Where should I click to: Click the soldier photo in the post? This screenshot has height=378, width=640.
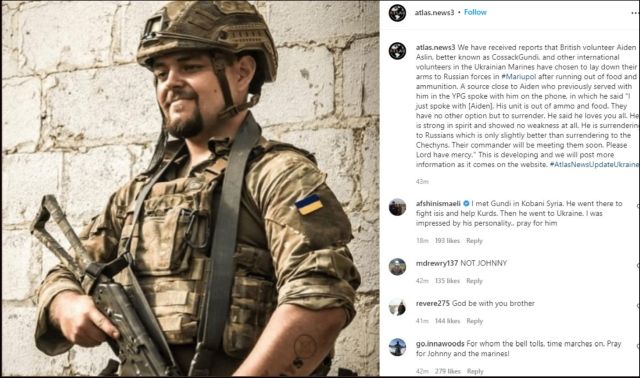[x=191, y=189]
